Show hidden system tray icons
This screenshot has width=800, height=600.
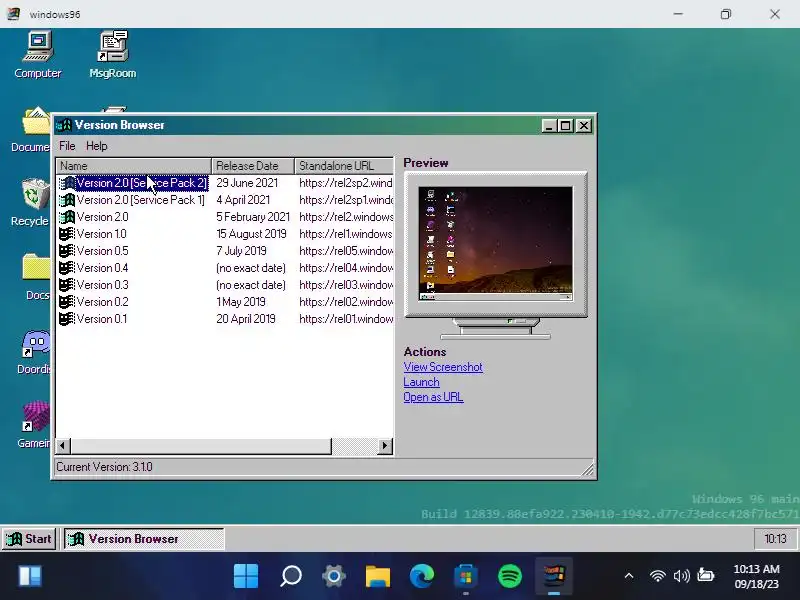[x=629, y=576]
